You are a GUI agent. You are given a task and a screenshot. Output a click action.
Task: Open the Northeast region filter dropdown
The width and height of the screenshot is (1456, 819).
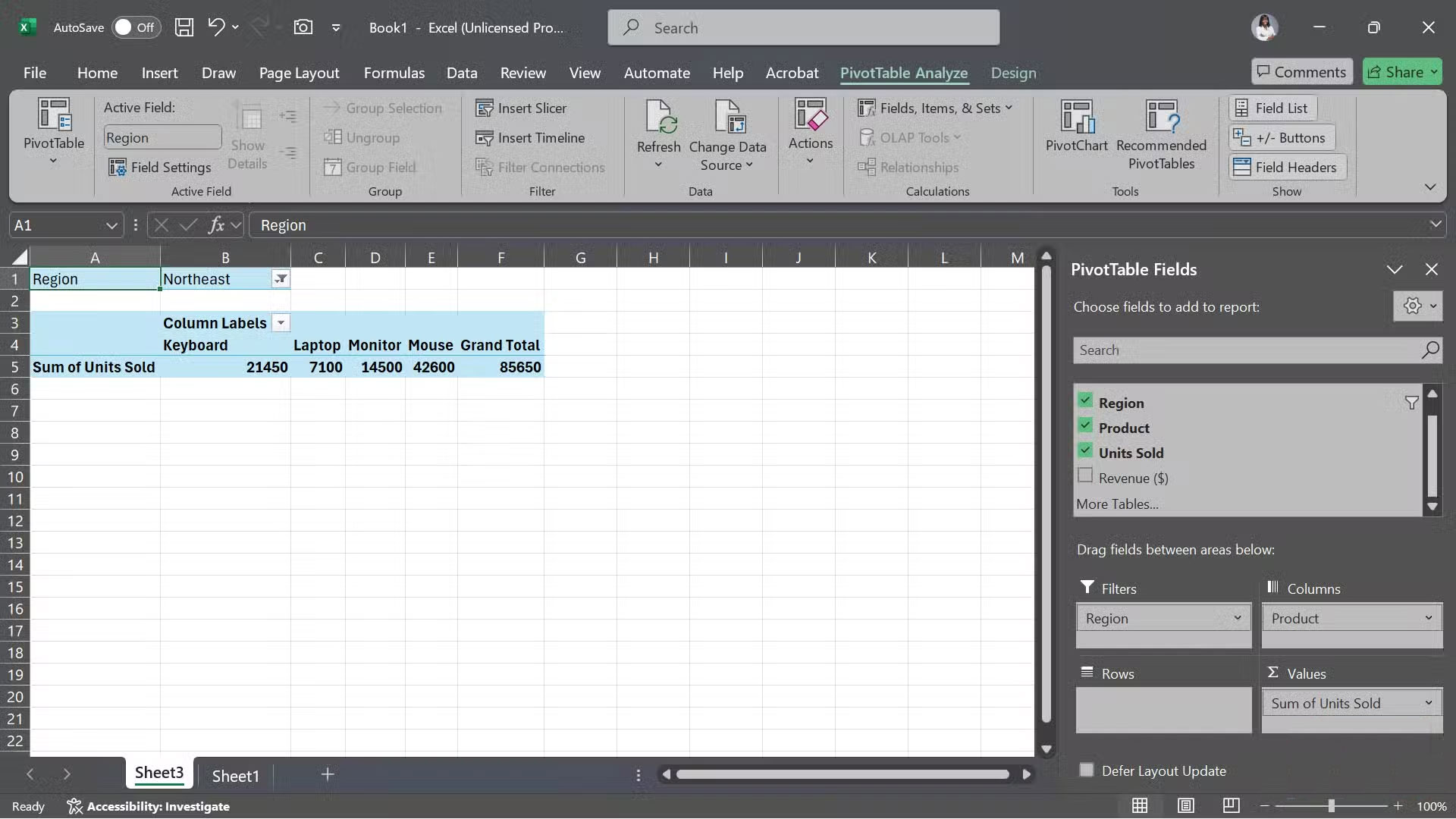click(280, 278)
